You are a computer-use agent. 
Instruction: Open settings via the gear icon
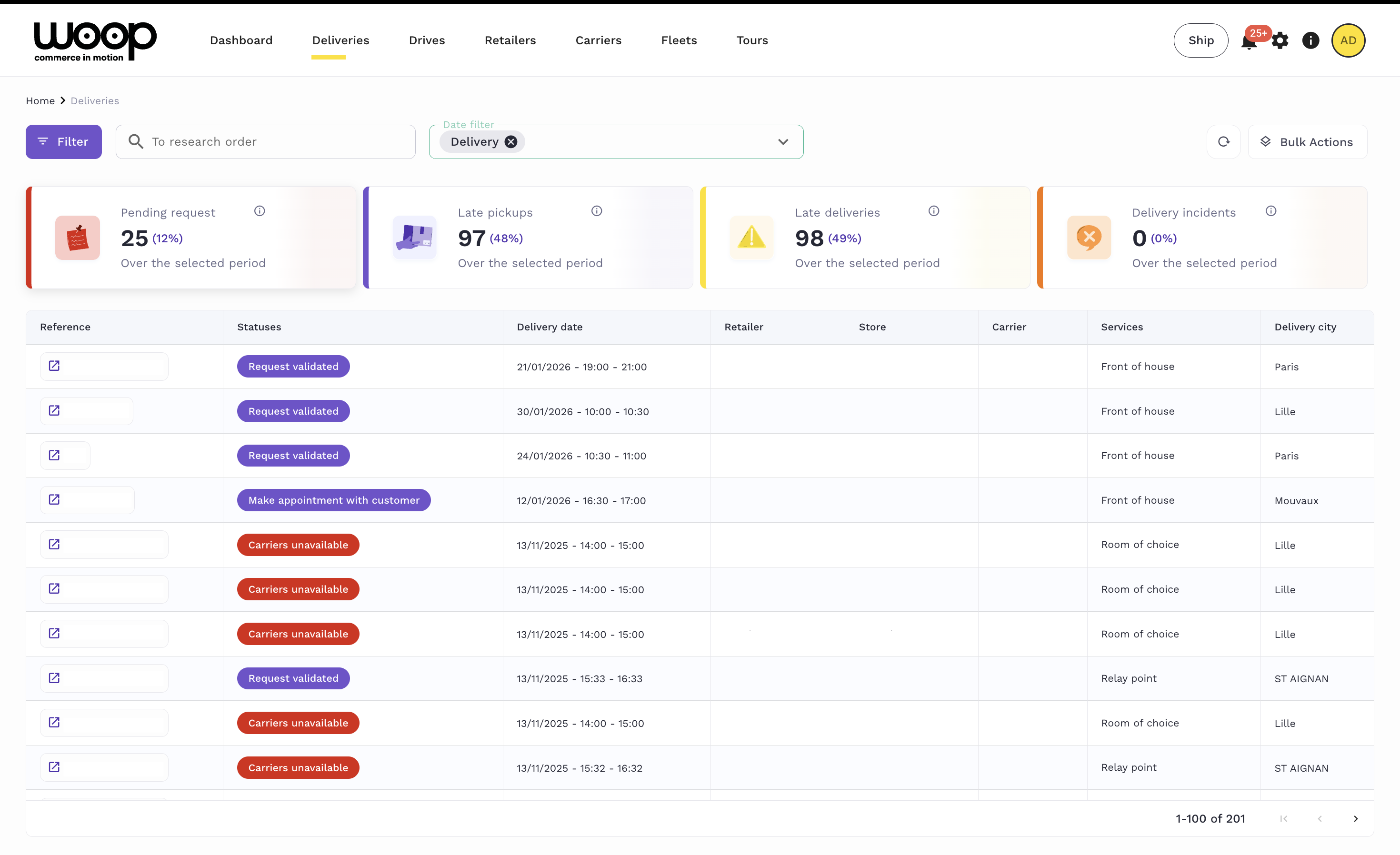click(1280, 41)
